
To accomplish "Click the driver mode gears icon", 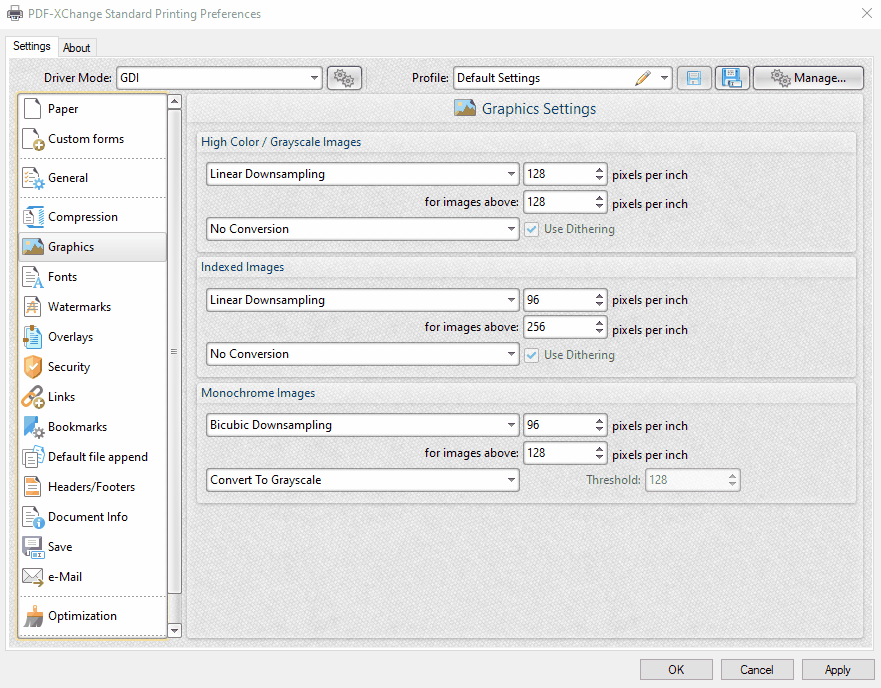I will click(344, 77).
